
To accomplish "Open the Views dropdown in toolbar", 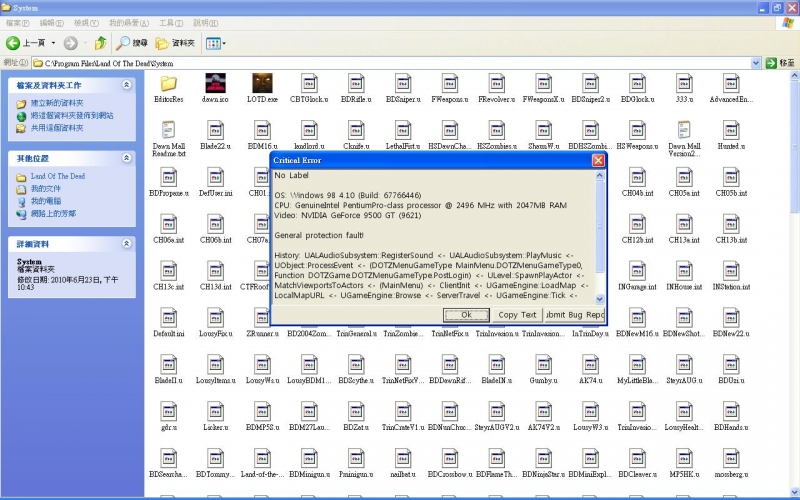I will coord(216,43).
